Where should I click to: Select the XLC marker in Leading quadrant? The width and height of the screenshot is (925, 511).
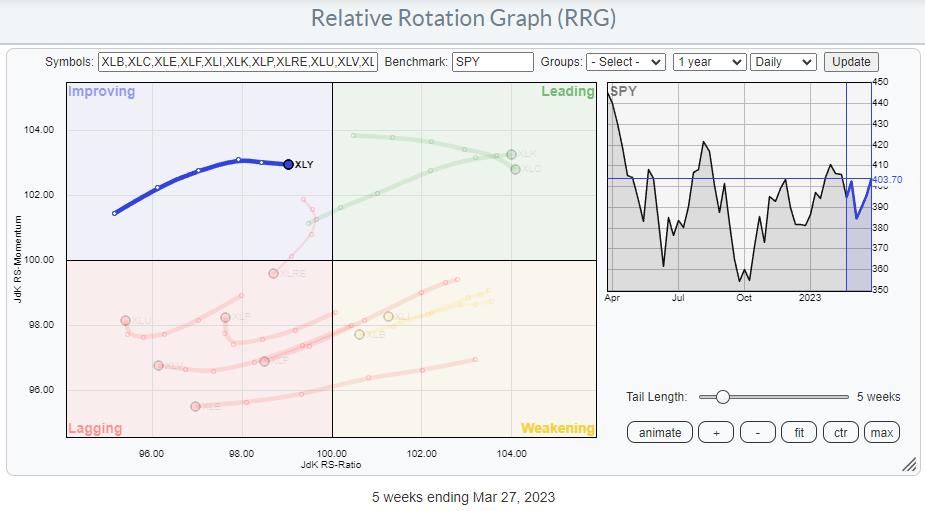[x=515, y=169]
